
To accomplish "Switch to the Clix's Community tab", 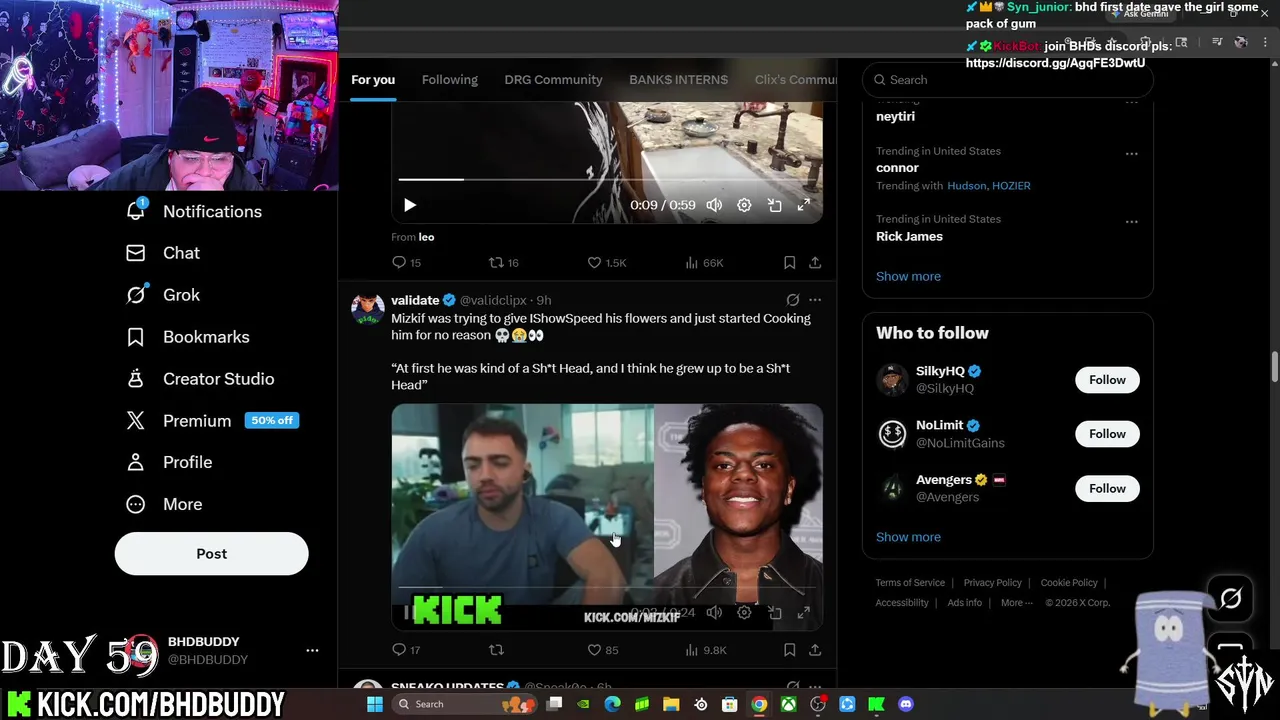I will (x=795, y=80).
